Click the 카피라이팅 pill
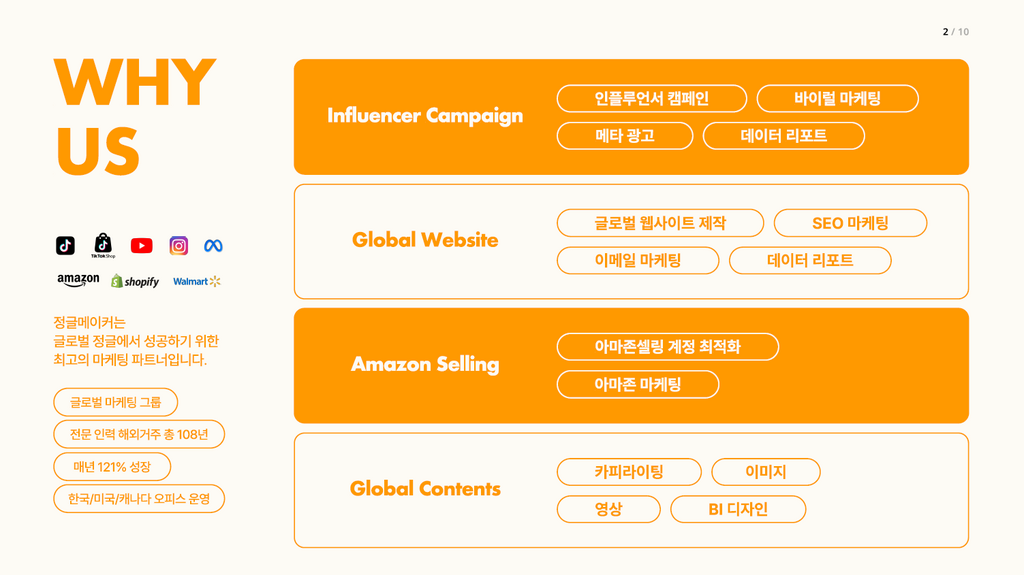Screen dimensions: 1024x575 [629, 472]
